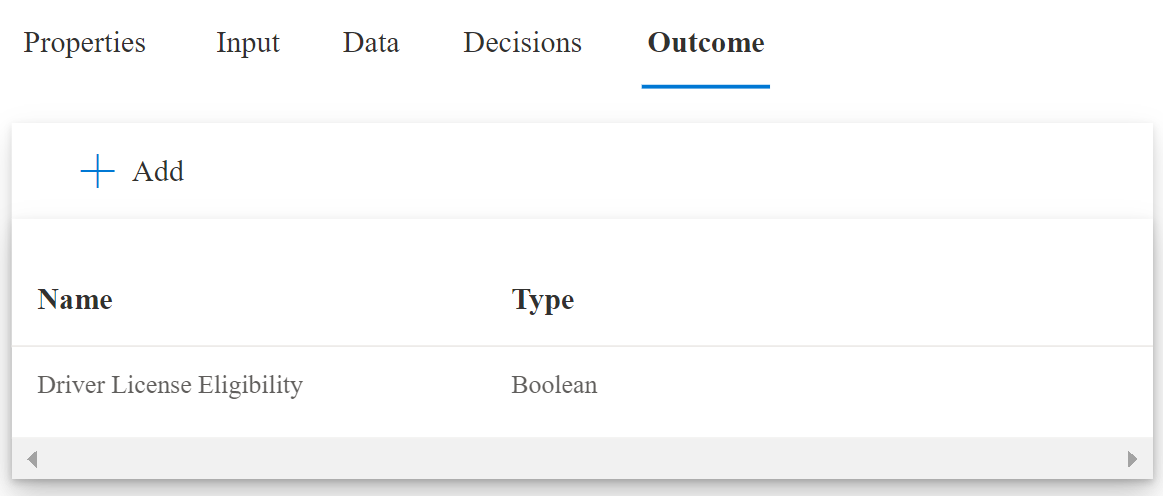This screenshot has width=1163, height=496.
Task: Click empty header space right of Type
Action: (850, 299)
